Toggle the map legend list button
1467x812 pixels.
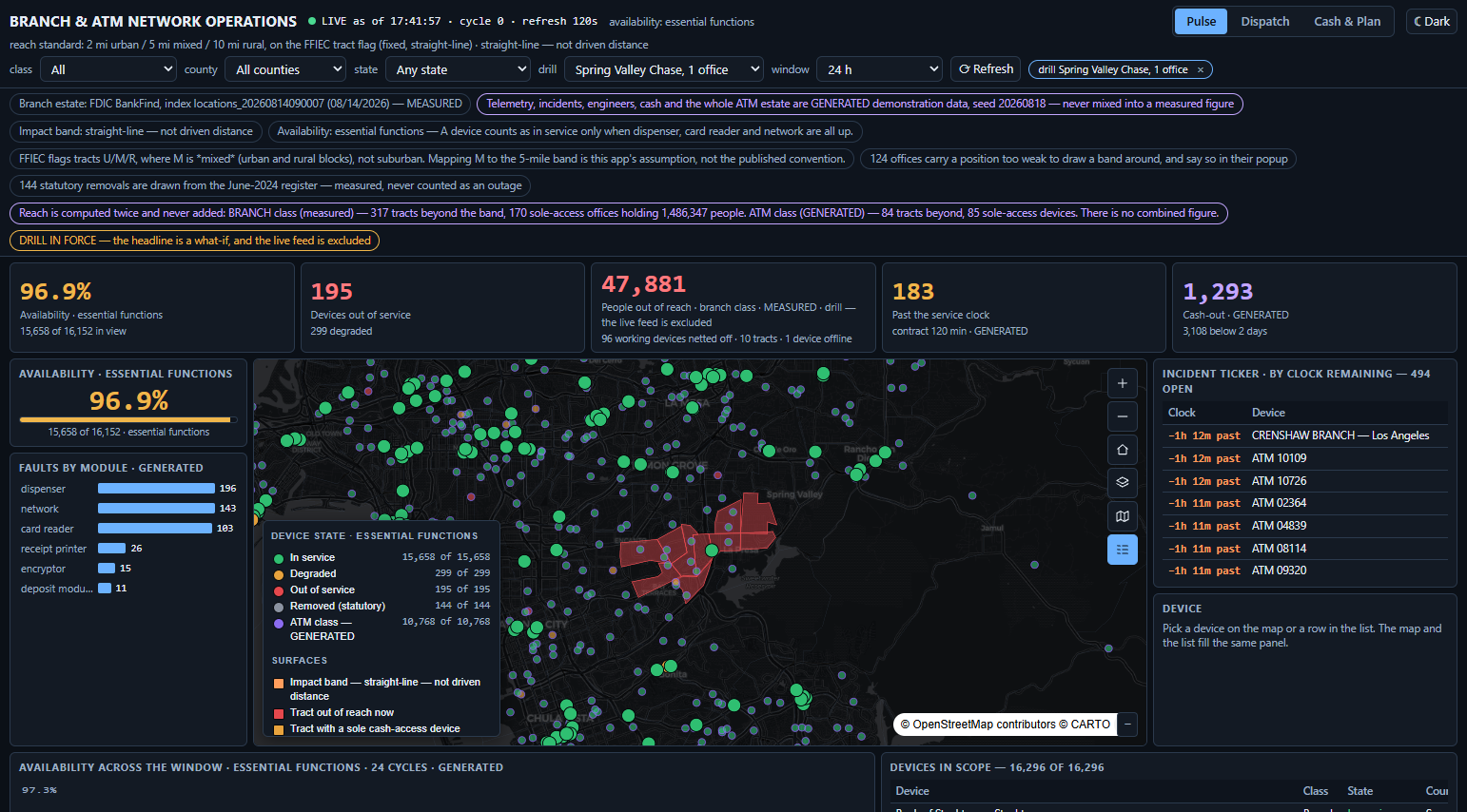click(x=1123, y=550)
